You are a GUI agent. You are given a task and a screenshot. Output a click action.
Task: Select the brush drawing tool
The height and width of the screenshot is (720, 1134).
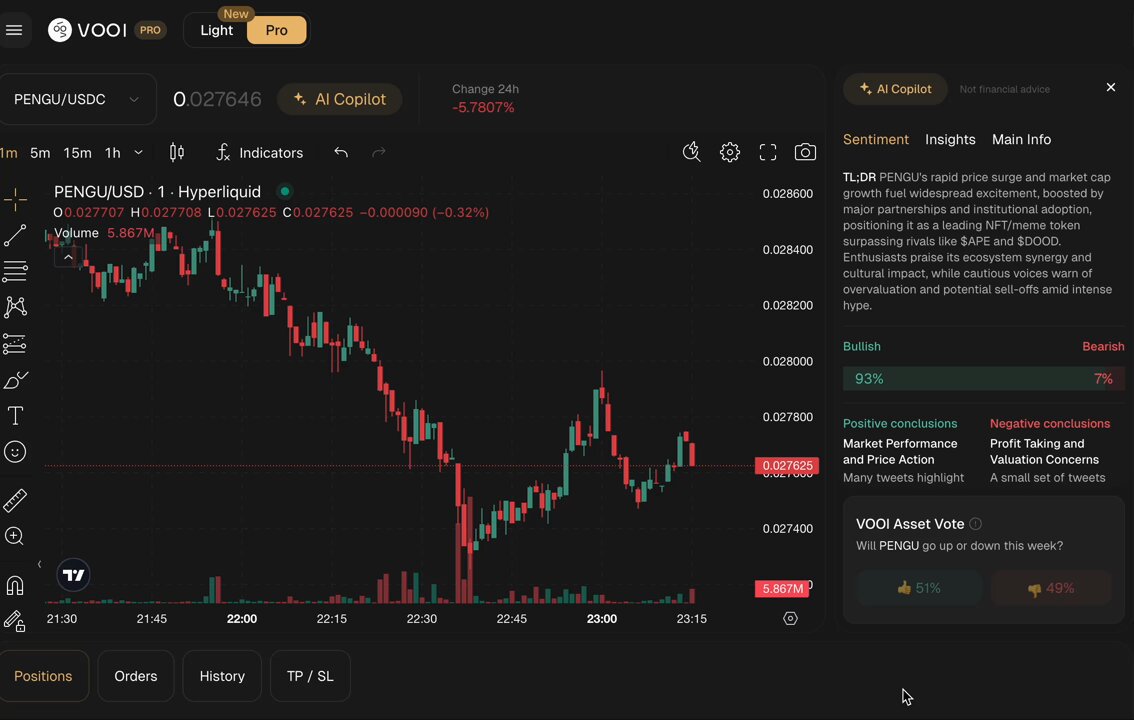pyautogui.click(x=15, y=380)
